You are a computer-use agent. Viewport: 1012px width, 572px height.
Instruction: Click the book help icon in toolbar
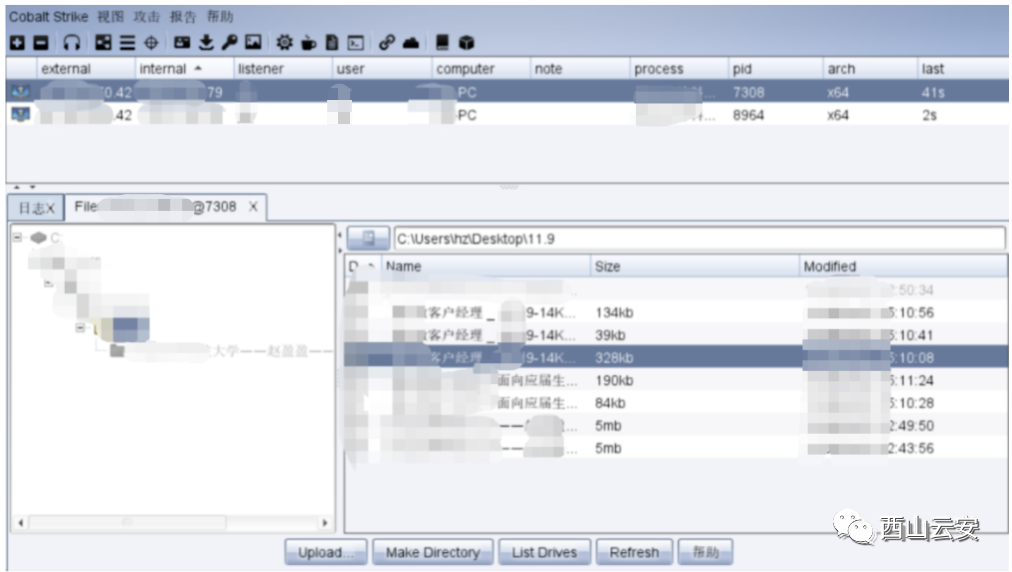pos(442,43)
